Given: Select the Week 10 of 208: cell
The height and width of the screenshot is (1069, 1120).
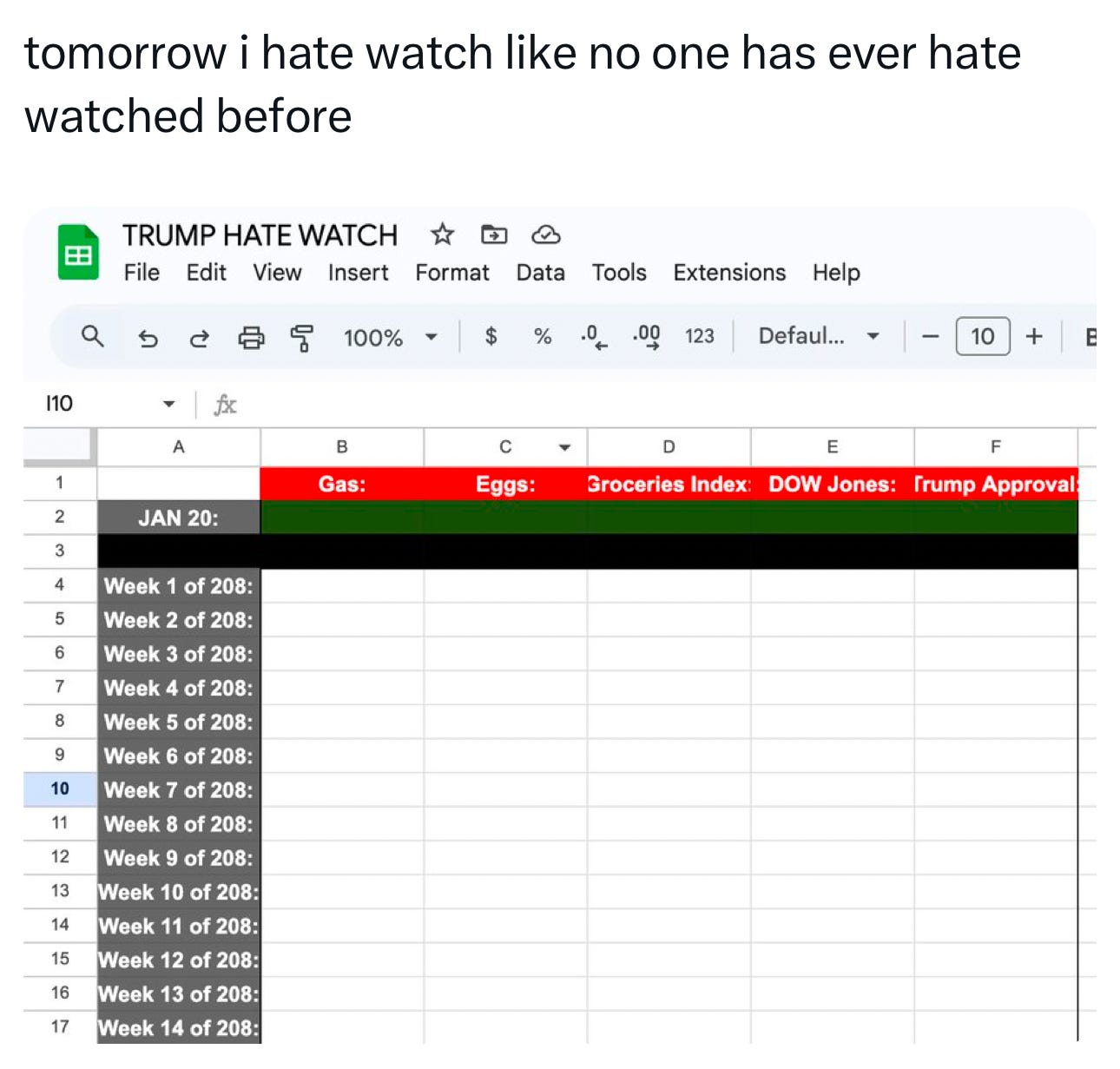Looking at the screenshot, I should [x=179, y=891].
